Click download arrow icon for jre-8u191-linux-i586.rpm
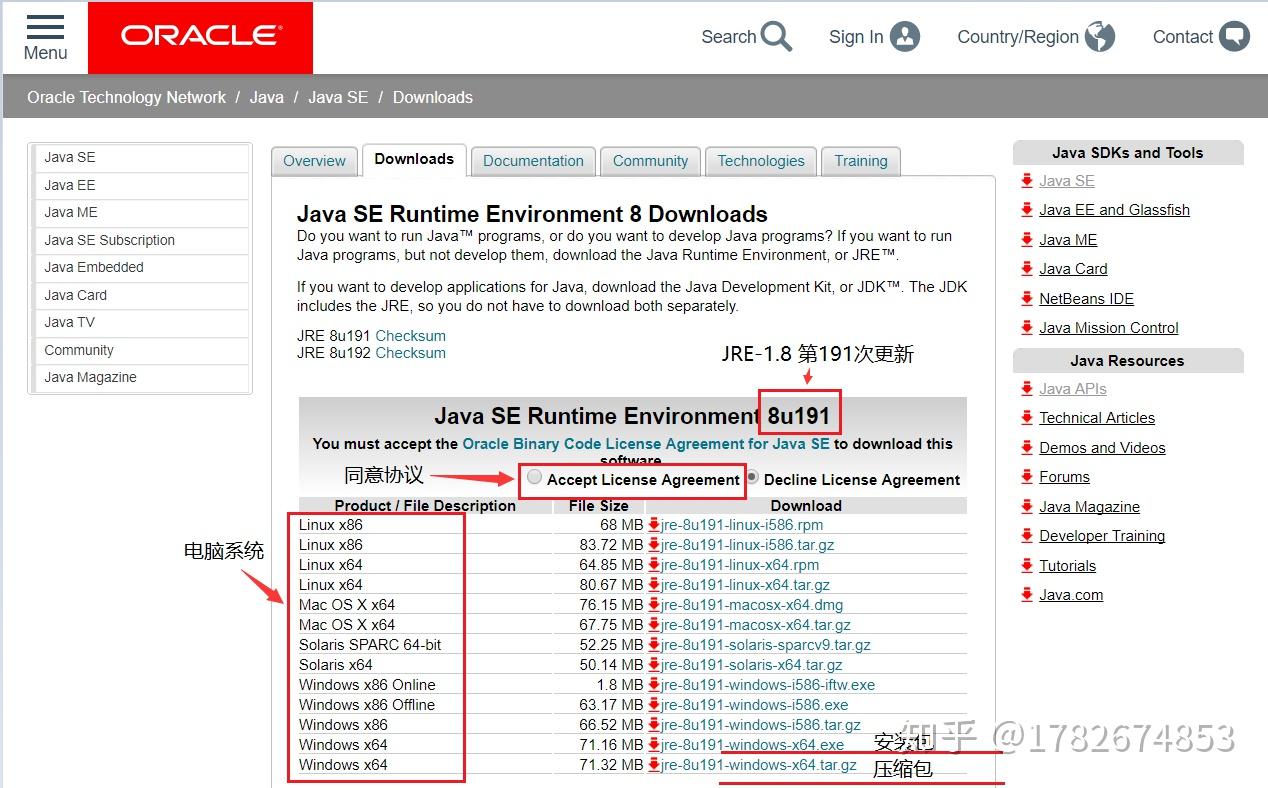Image resolution: width=1268 pixels, height=788 pixels. (654, 525)
